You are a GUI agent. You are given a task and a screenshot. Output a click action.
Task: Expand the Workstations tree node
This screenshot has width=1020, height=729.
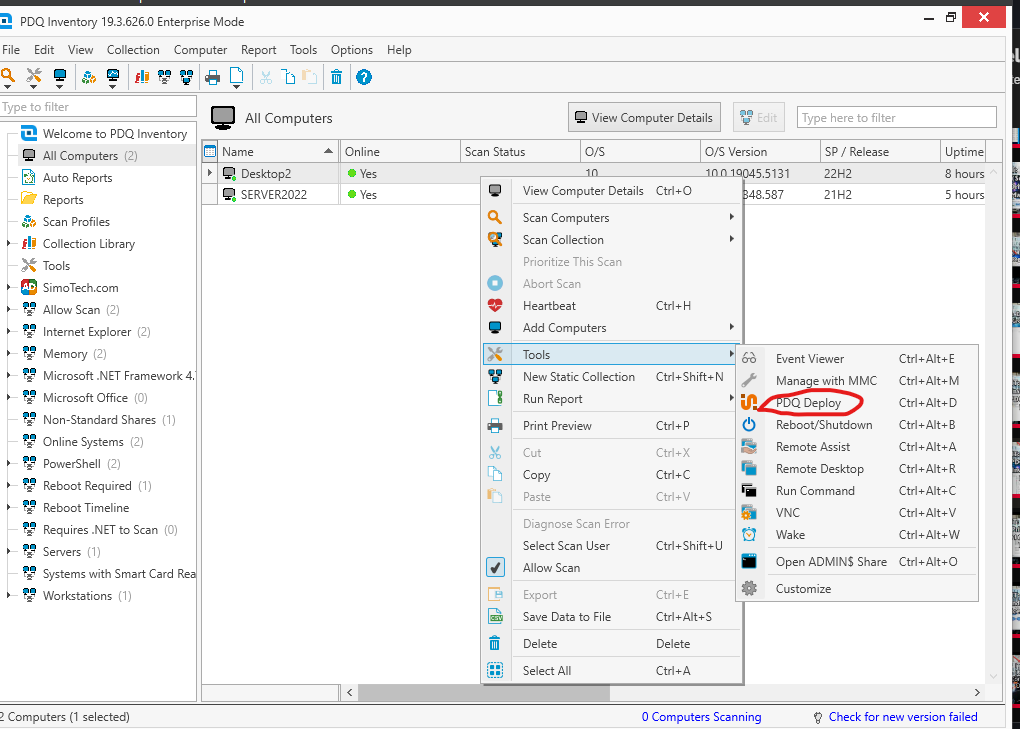pyautogui.click(x=8, y=595)
